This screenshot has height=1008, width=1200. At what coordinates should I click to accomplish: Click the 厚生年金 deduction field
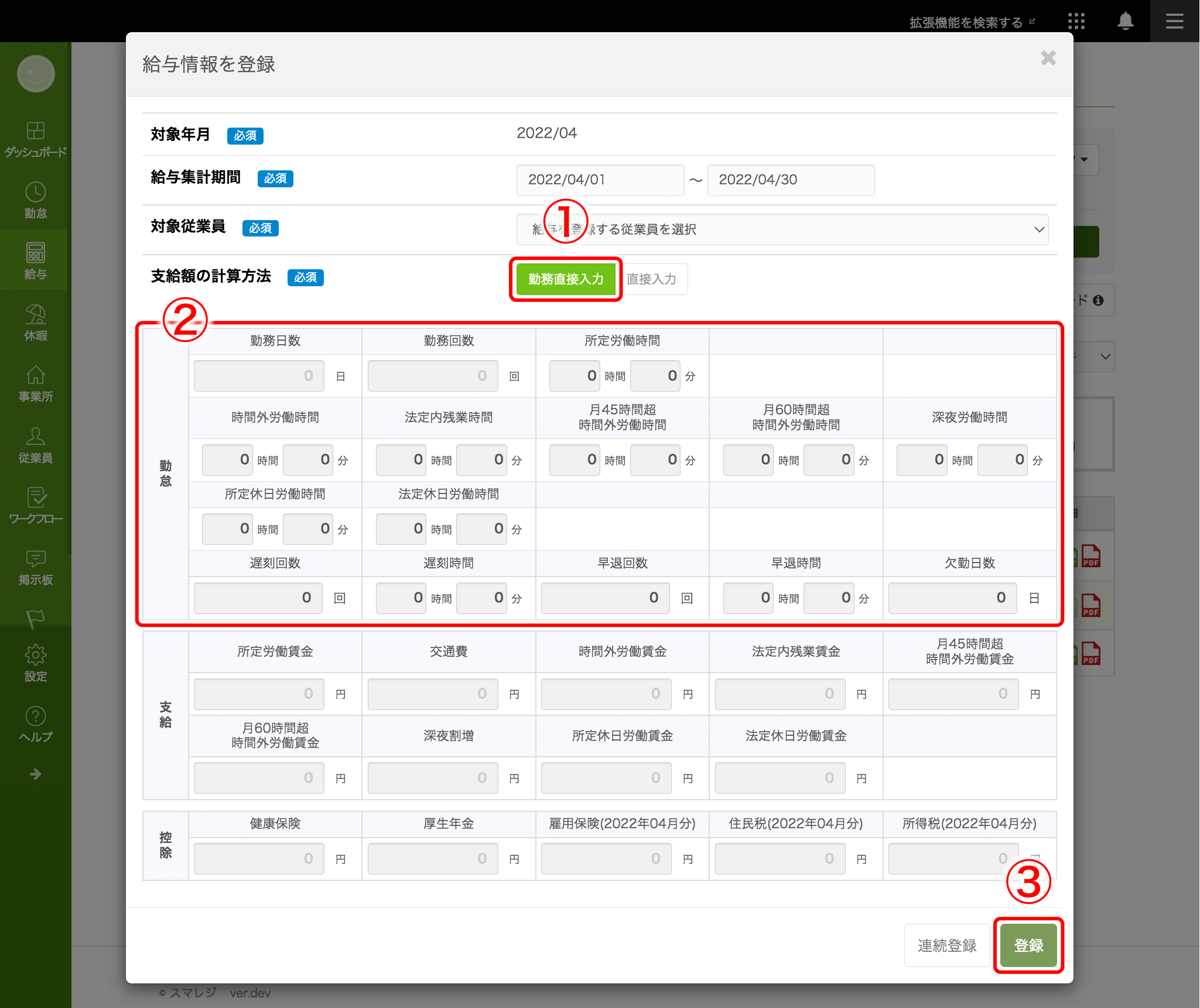point(433,859)
